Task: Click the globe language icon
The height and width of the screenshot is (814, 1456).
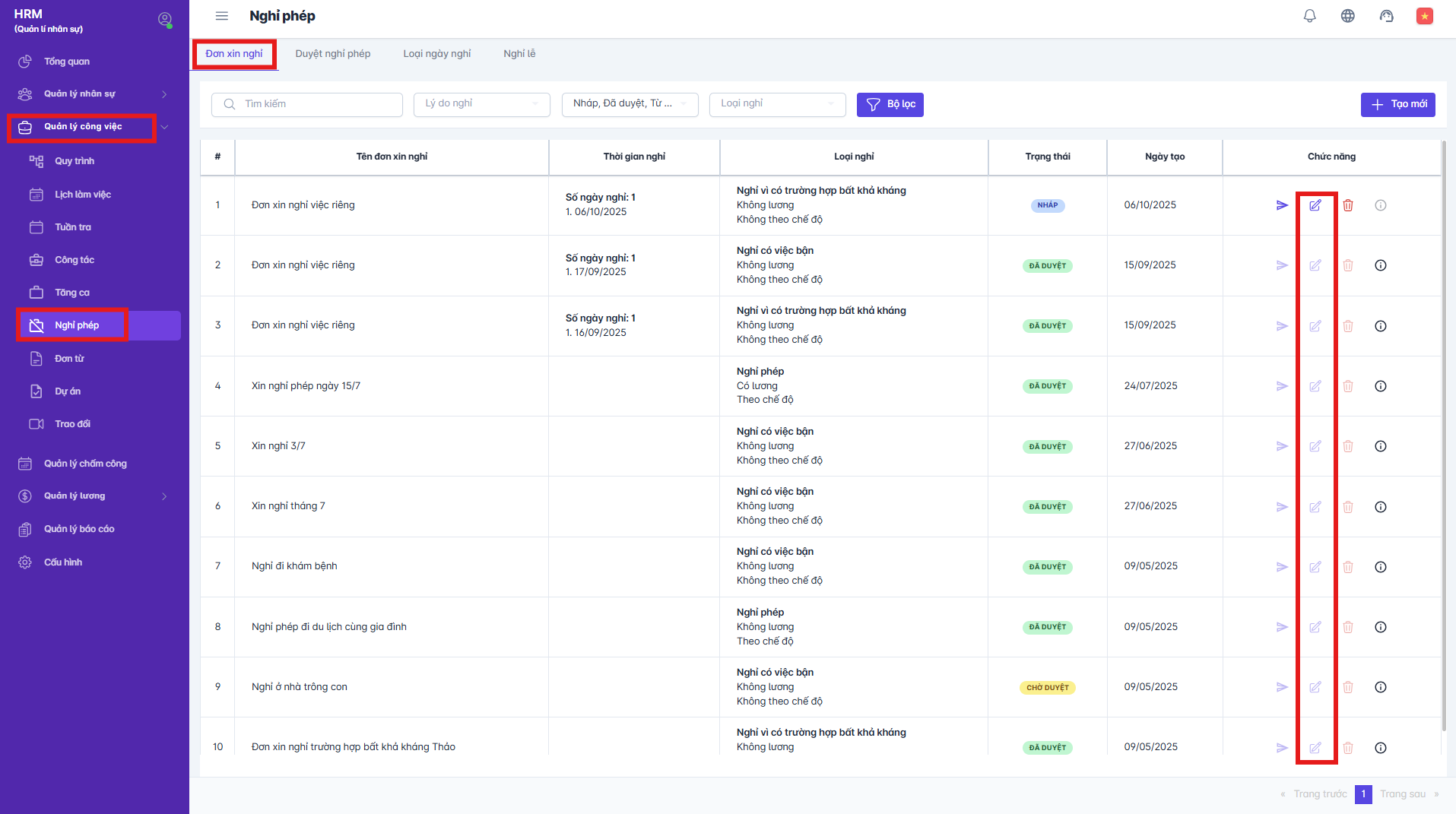Action: [x=1347, y=15]
